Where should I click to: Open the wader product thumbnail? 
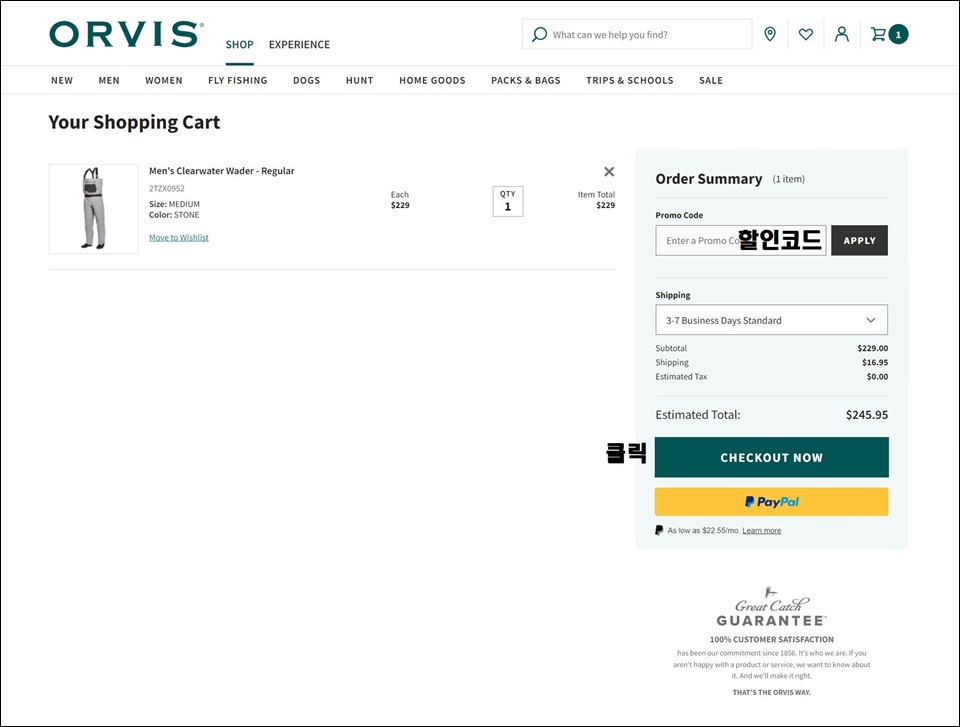point(94,209)
